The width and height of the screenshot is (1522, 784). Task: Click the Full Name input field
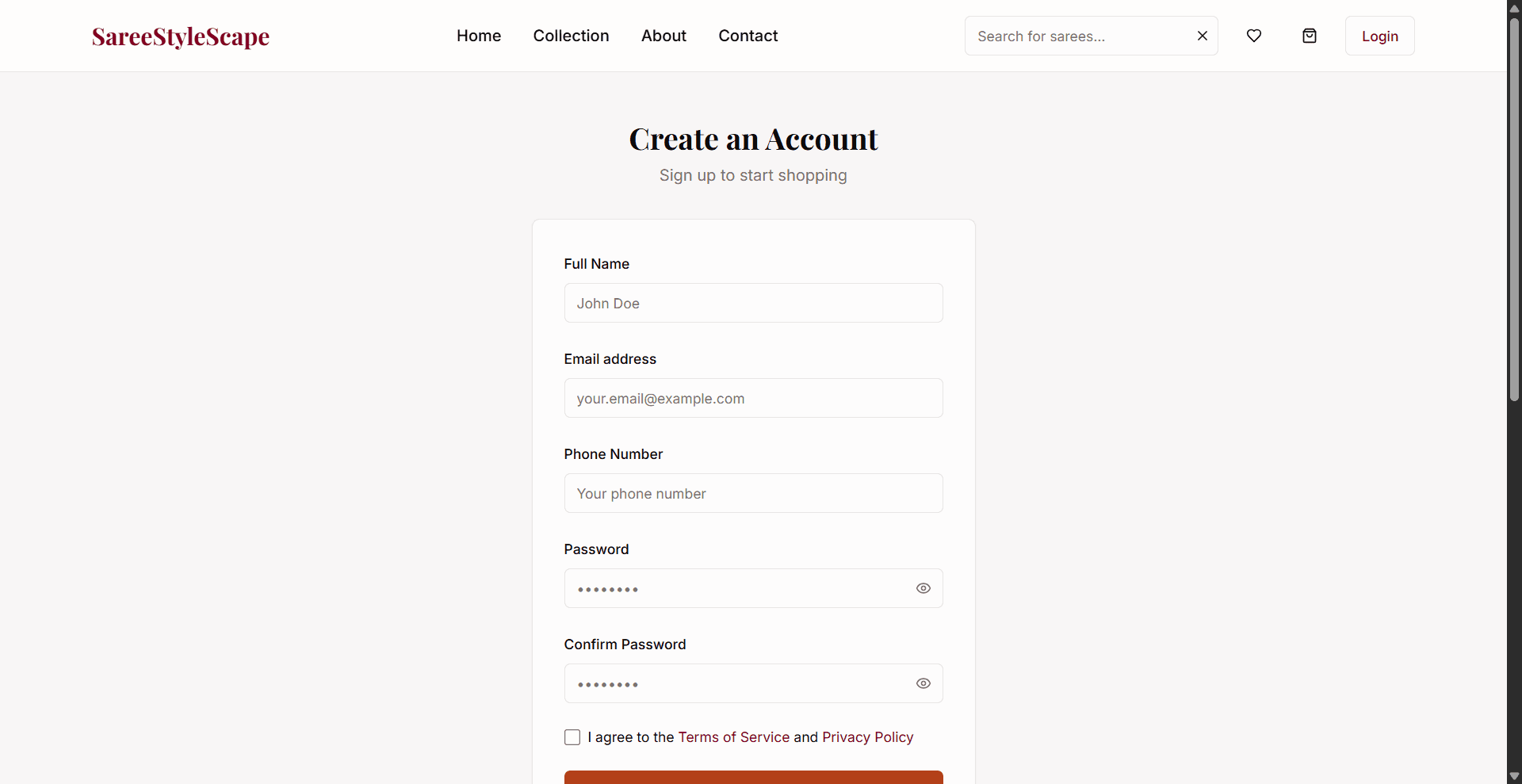pyautogui.click(x=753, y=303)
